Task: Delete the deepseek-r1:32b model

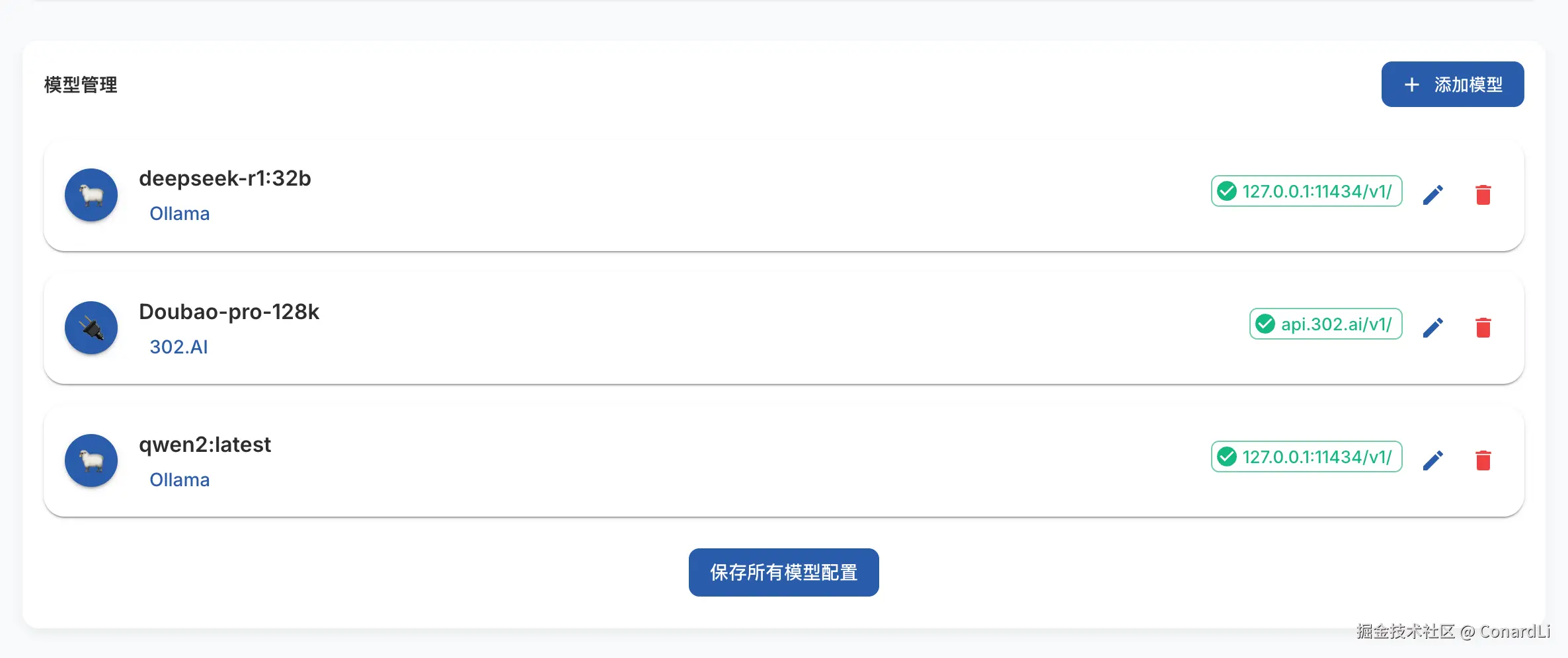Action: pyautogui.click(x=1483, y=195)
